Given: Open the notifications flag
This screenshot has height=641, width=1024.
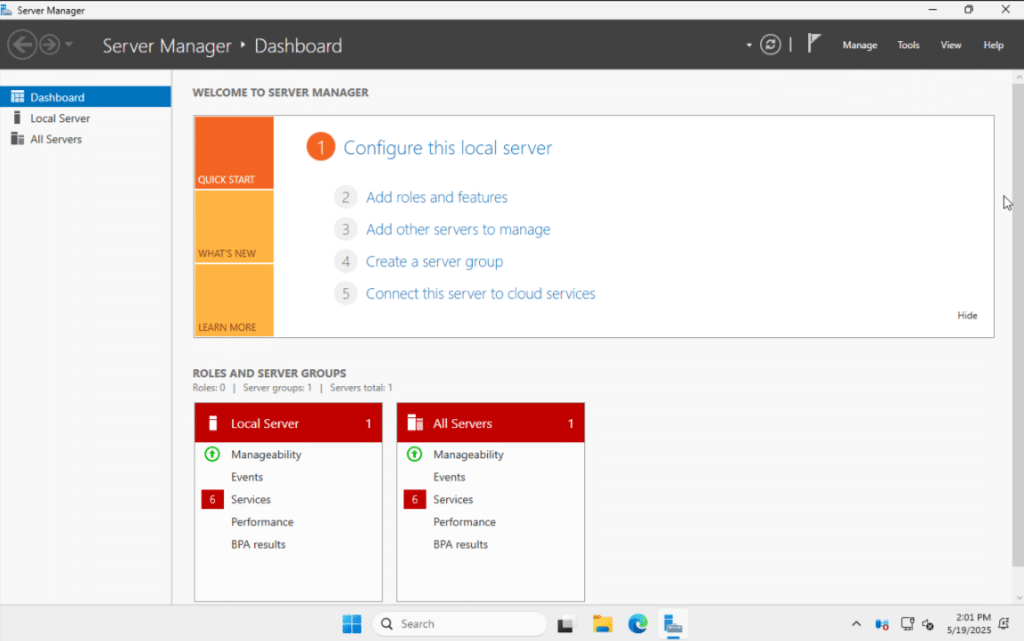Looking at the screenshot, I should coord(813,44).
